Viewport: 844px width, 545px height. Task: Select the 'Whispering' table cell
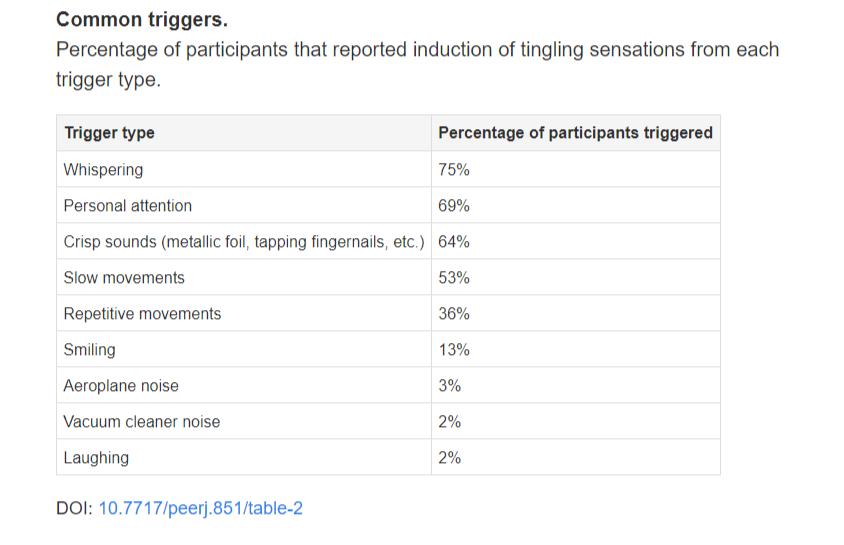pos(103,170)
